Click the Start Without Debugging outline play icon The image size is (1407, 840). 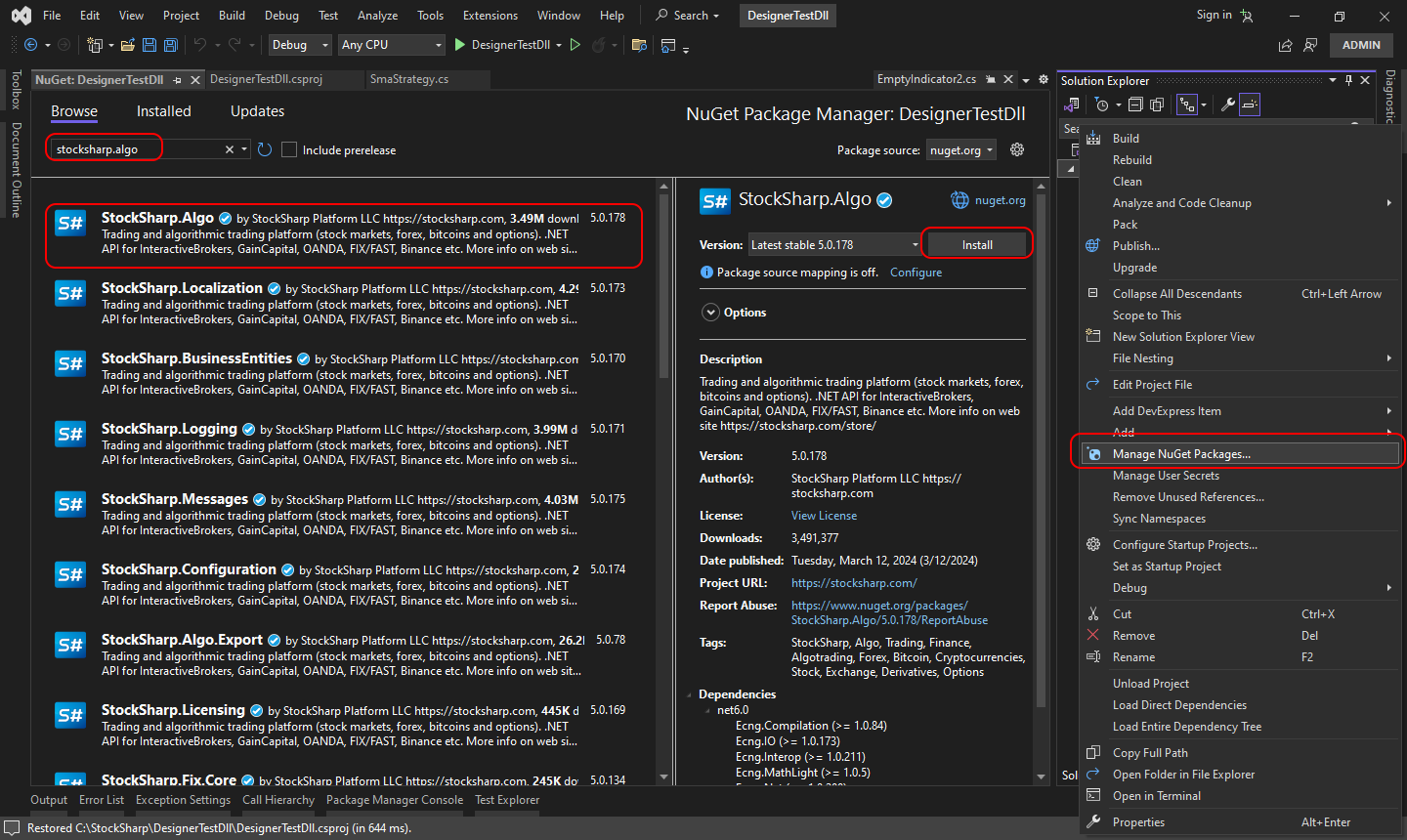point(576,45)
